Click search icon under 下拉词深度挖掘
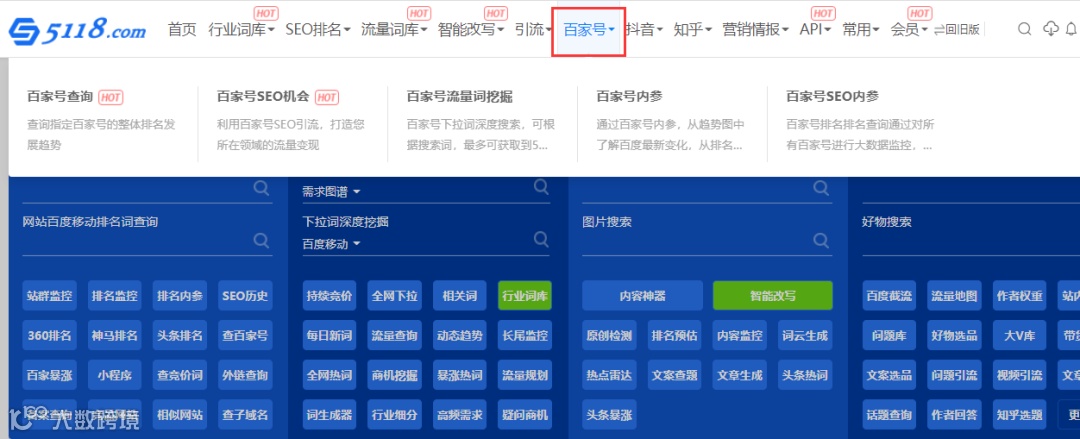 pyautogui.click(x=541, y=239)
